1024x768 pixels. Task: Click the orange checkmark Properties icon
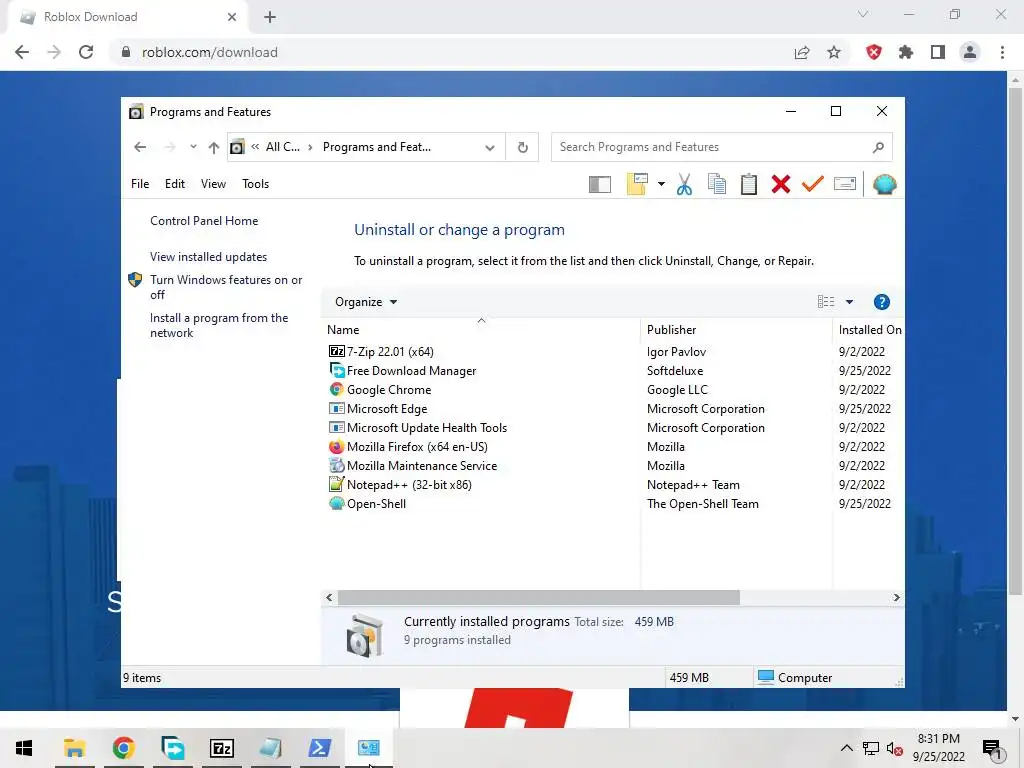(812, 185)
